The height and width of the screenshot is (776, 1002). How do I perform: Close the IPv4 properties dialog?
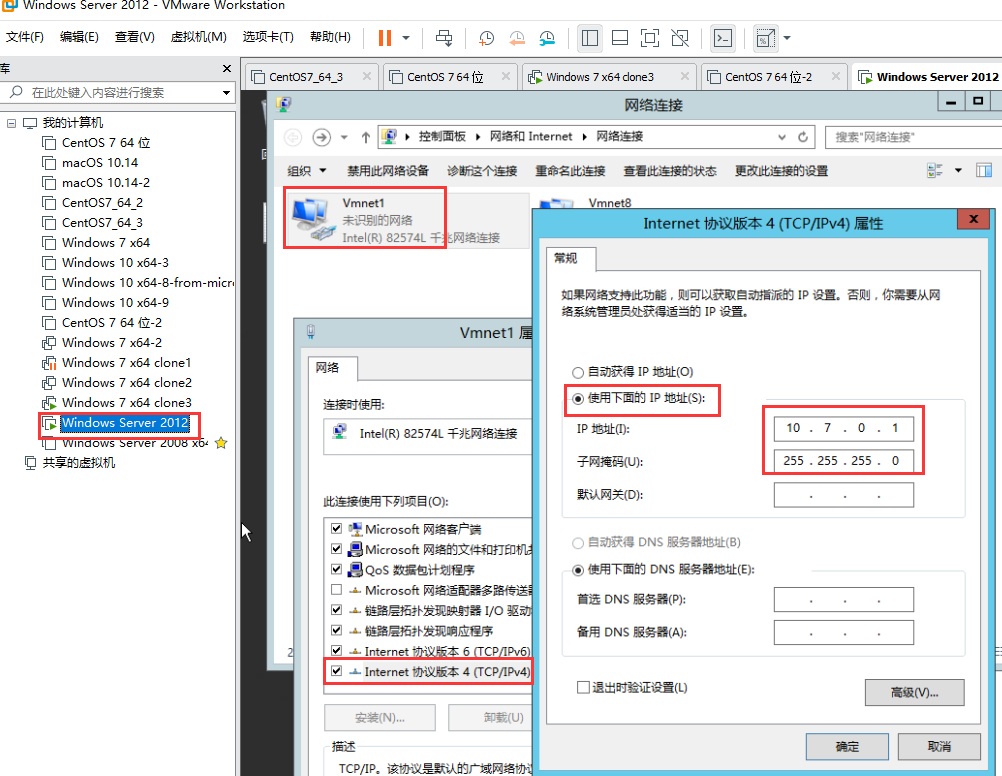[x=974, y=219]
